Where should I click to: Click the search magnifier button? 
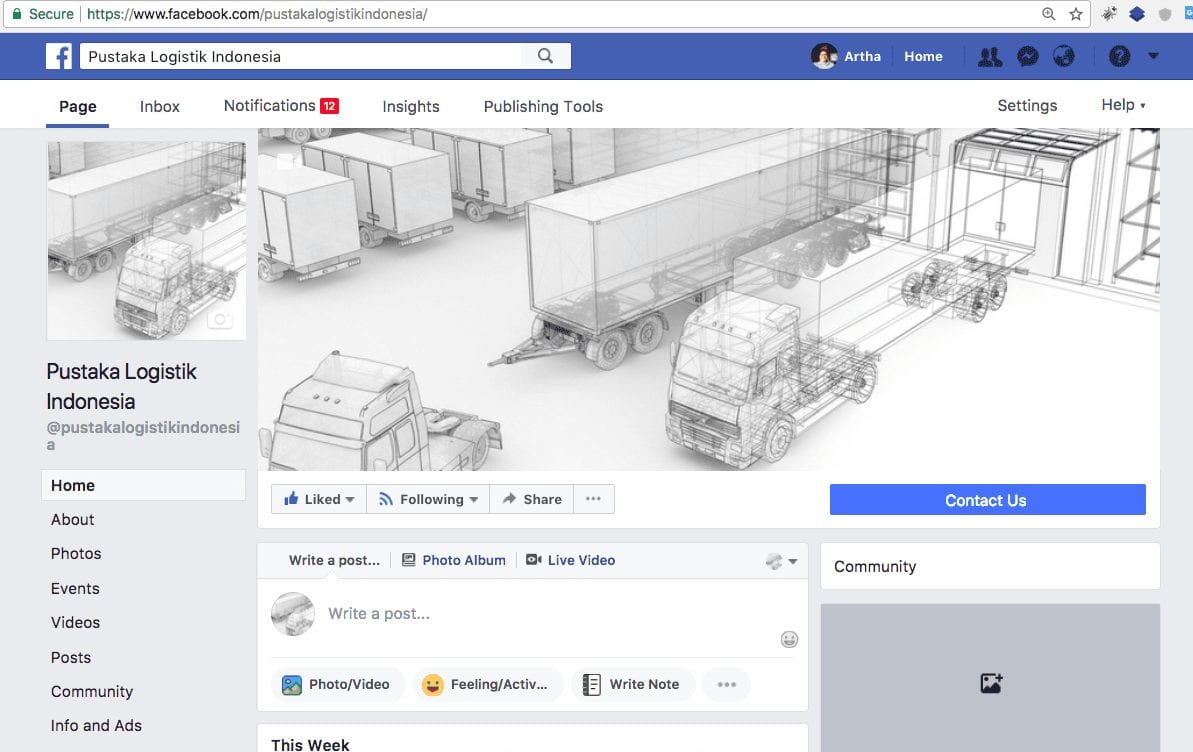[545, 56]
